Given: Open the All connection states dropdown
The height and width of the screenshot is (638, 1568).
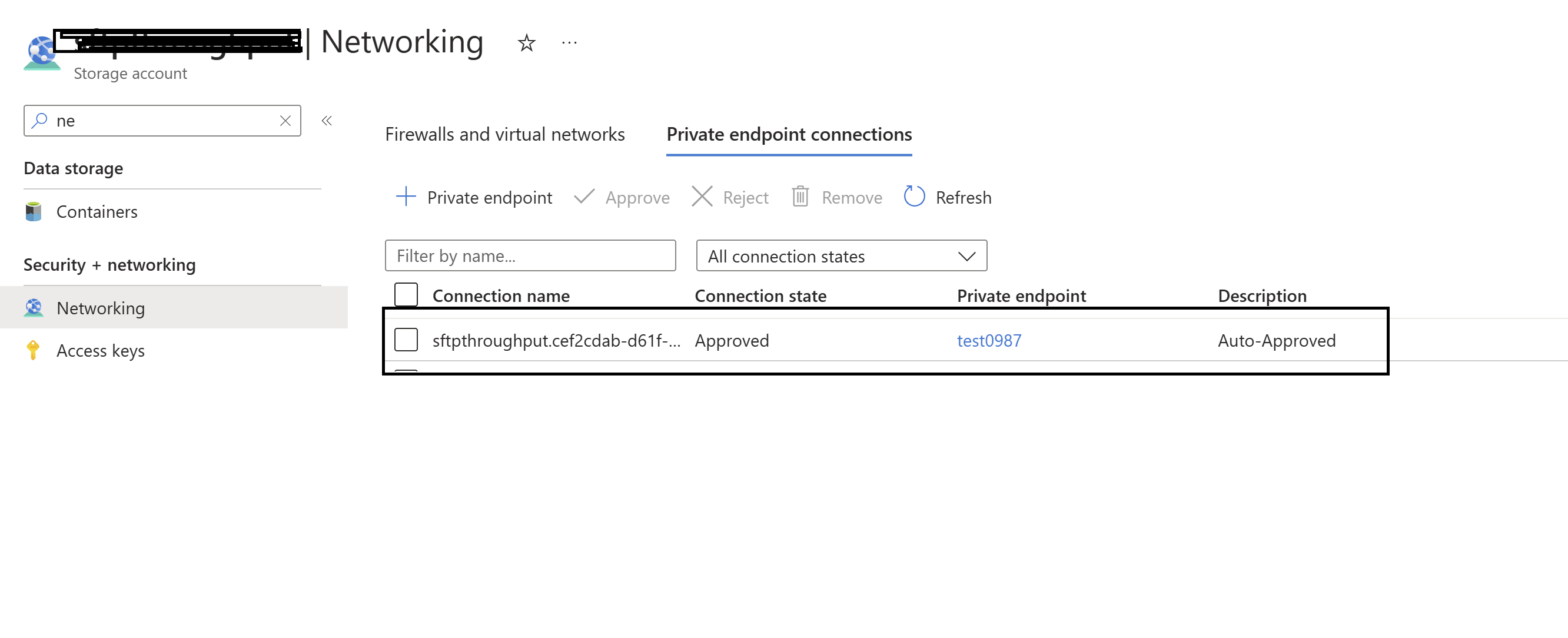Looking at the screenshot, I should [841, 255].
